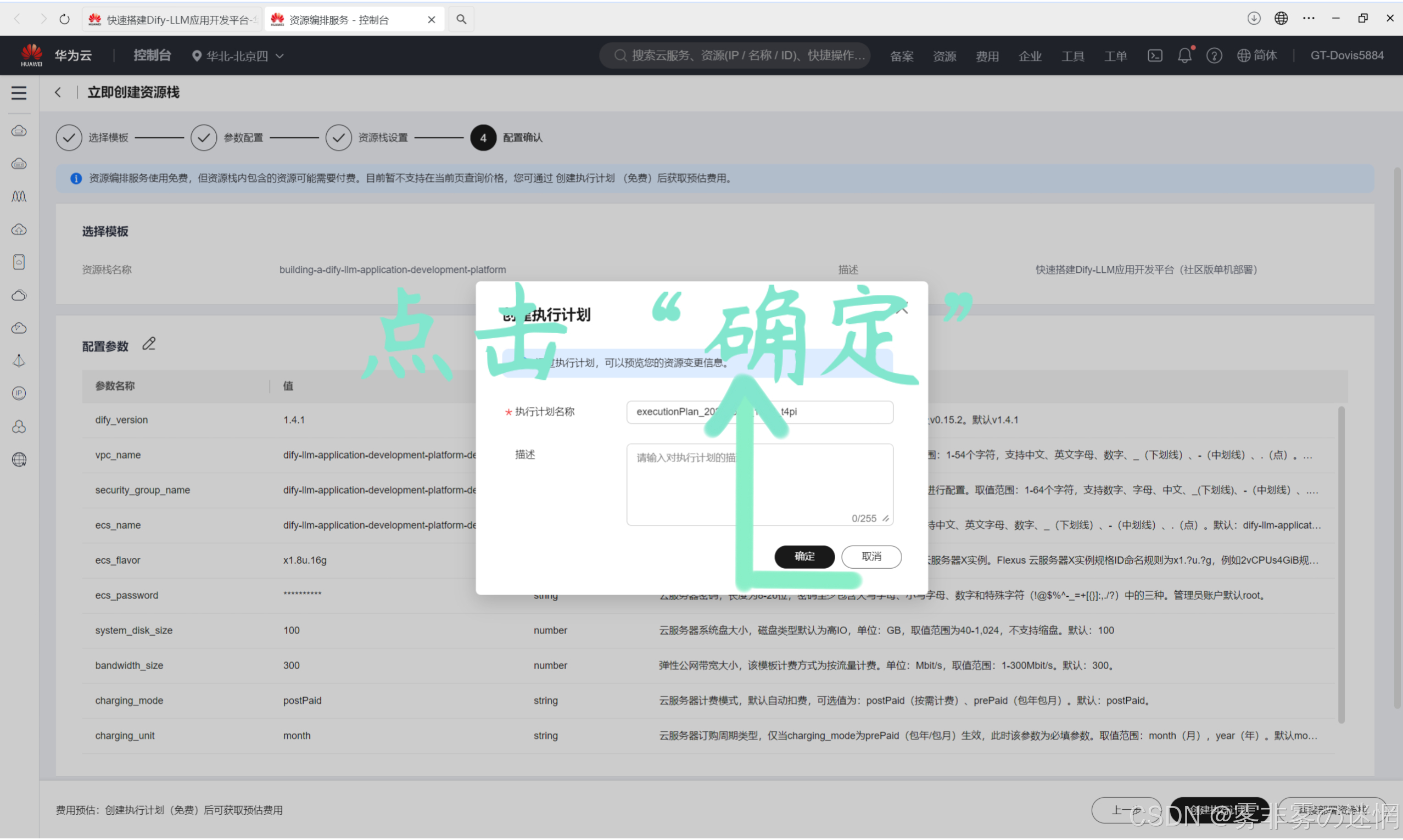Switch to 快速搭建Dify-LLM browser tab
Viewport: 1403px width, 840px height.
pos(172,19)
